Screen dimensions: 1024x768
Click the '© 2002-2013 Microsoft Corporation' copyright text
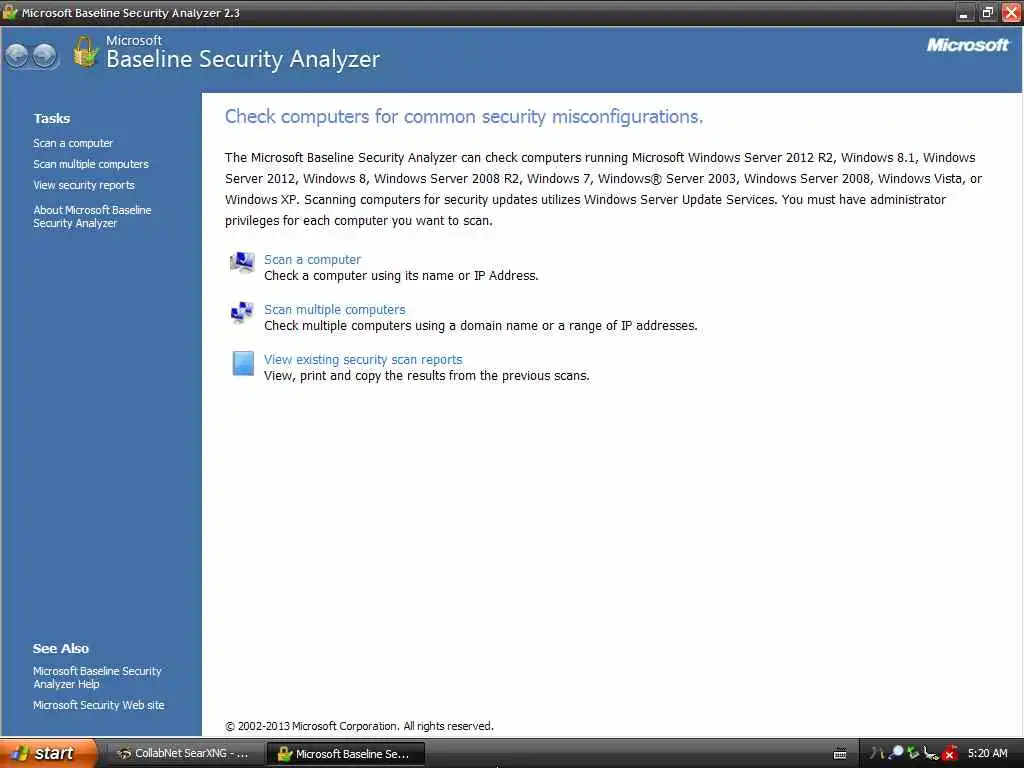point(359,726)
